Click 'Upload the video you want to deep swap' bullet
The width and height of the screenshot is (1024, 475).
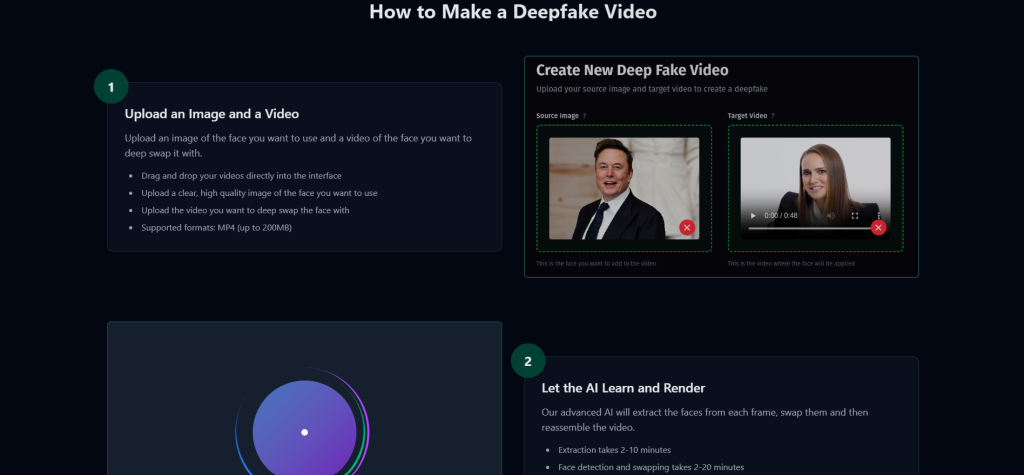(x=245, y=210)
